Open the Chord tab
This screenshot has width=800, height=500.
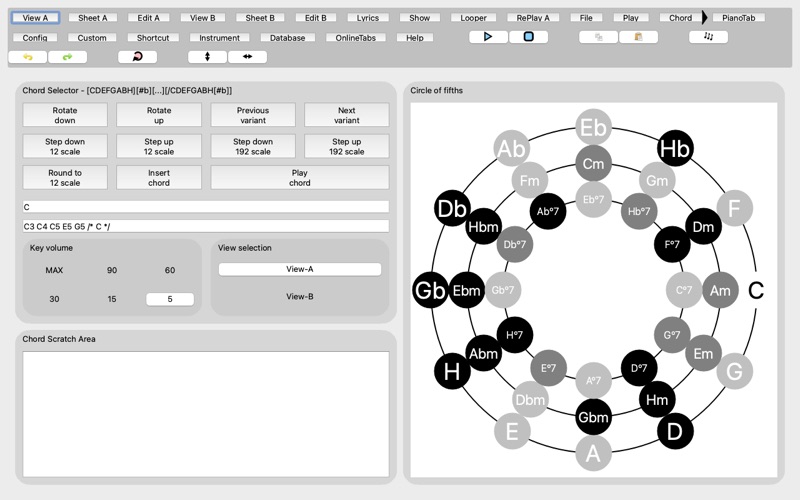680,17
